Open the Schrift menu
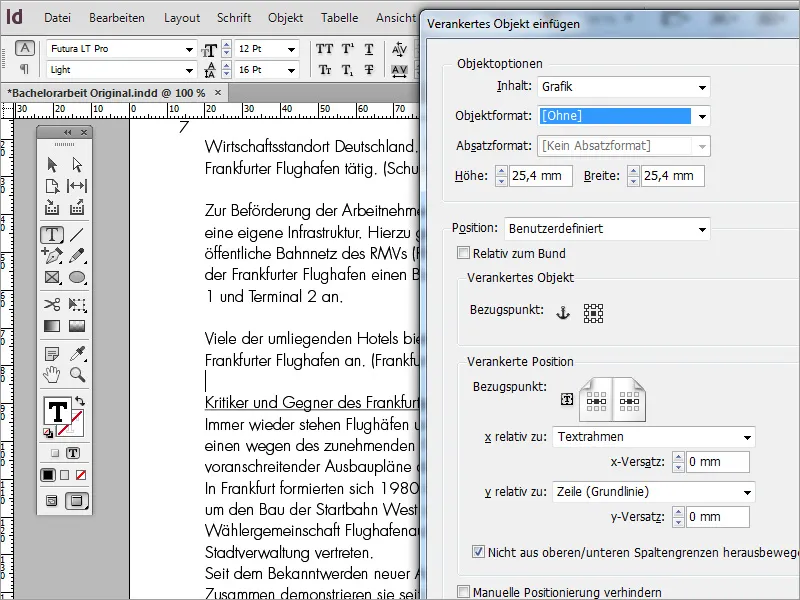This screenshot has height=600, width=800. pyautogui.click(x=234, y=18)
